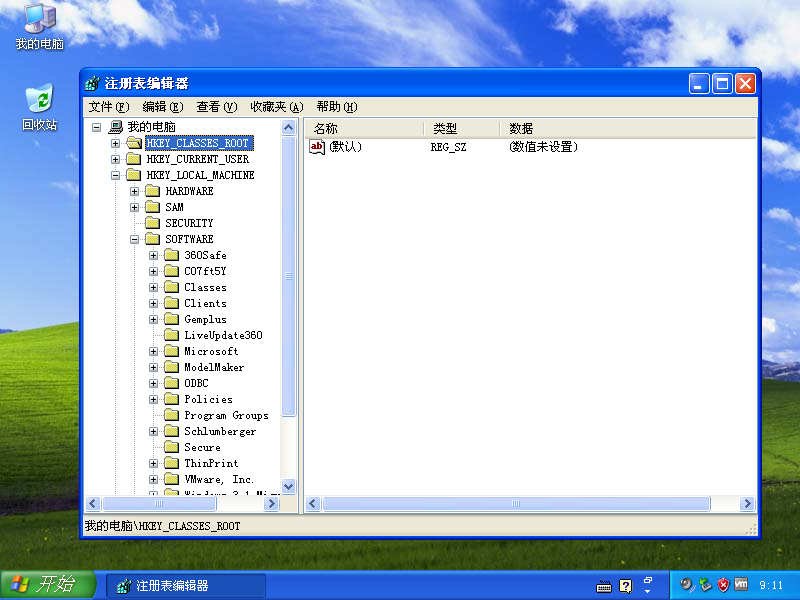This screenshot has height=600, width=800.
Task: Expand the Microsoft key under SOFTWARE
Action: [x=154, y=351]
